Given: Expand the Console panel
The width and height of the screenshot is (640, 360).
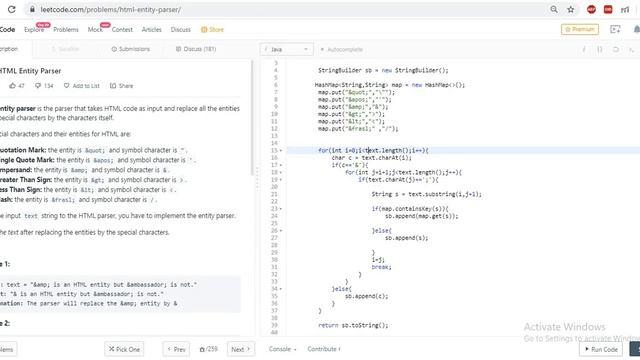Looking at the screenshot, I should 282,349.
